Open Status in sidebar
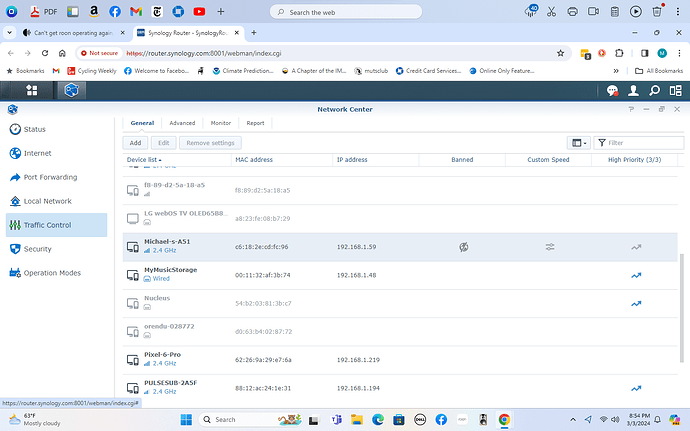The height and width of the screenshot is (431, 690). click(56, 129)
